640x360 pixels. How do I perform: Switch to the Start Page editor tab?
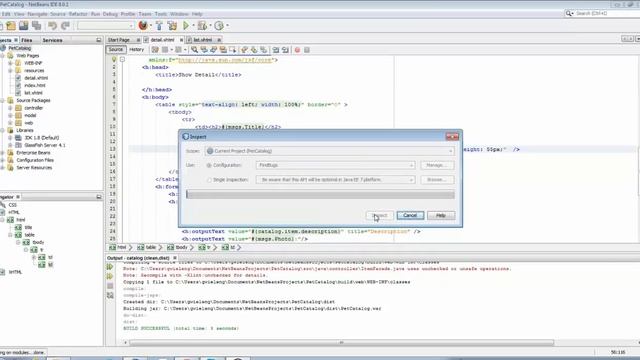(x=124, y=40)
